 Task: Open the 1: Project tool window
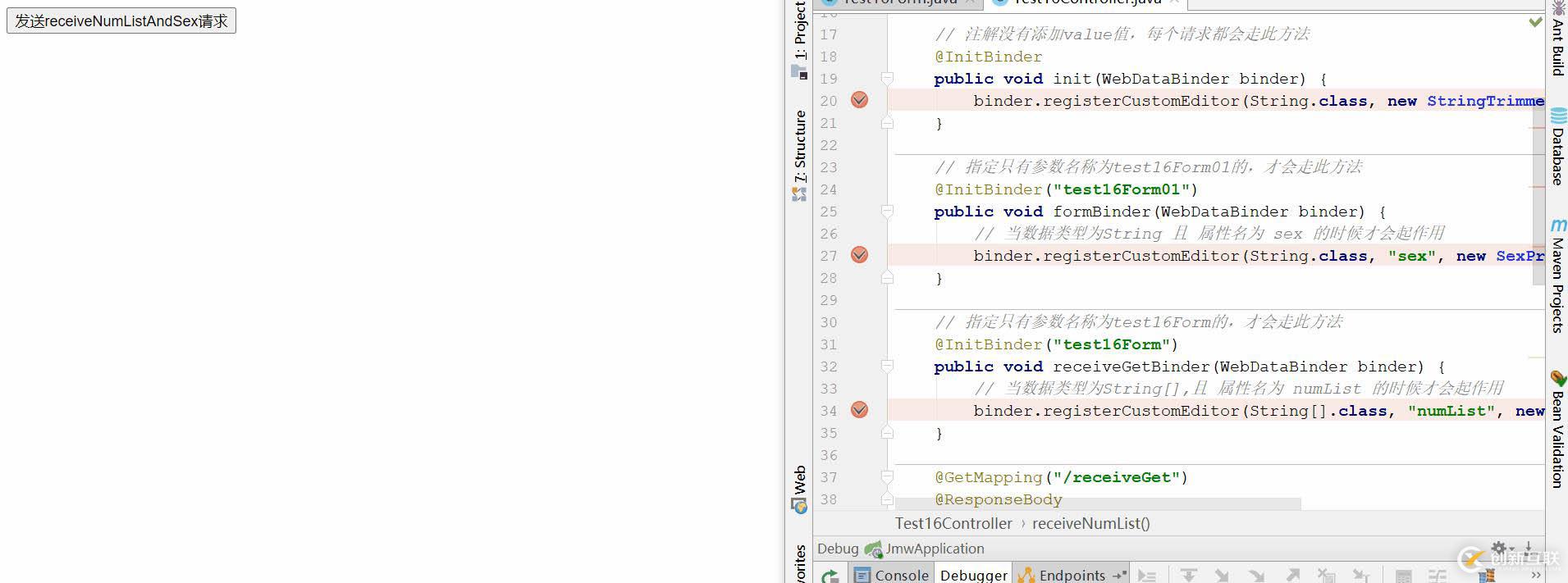pos(800,30)
